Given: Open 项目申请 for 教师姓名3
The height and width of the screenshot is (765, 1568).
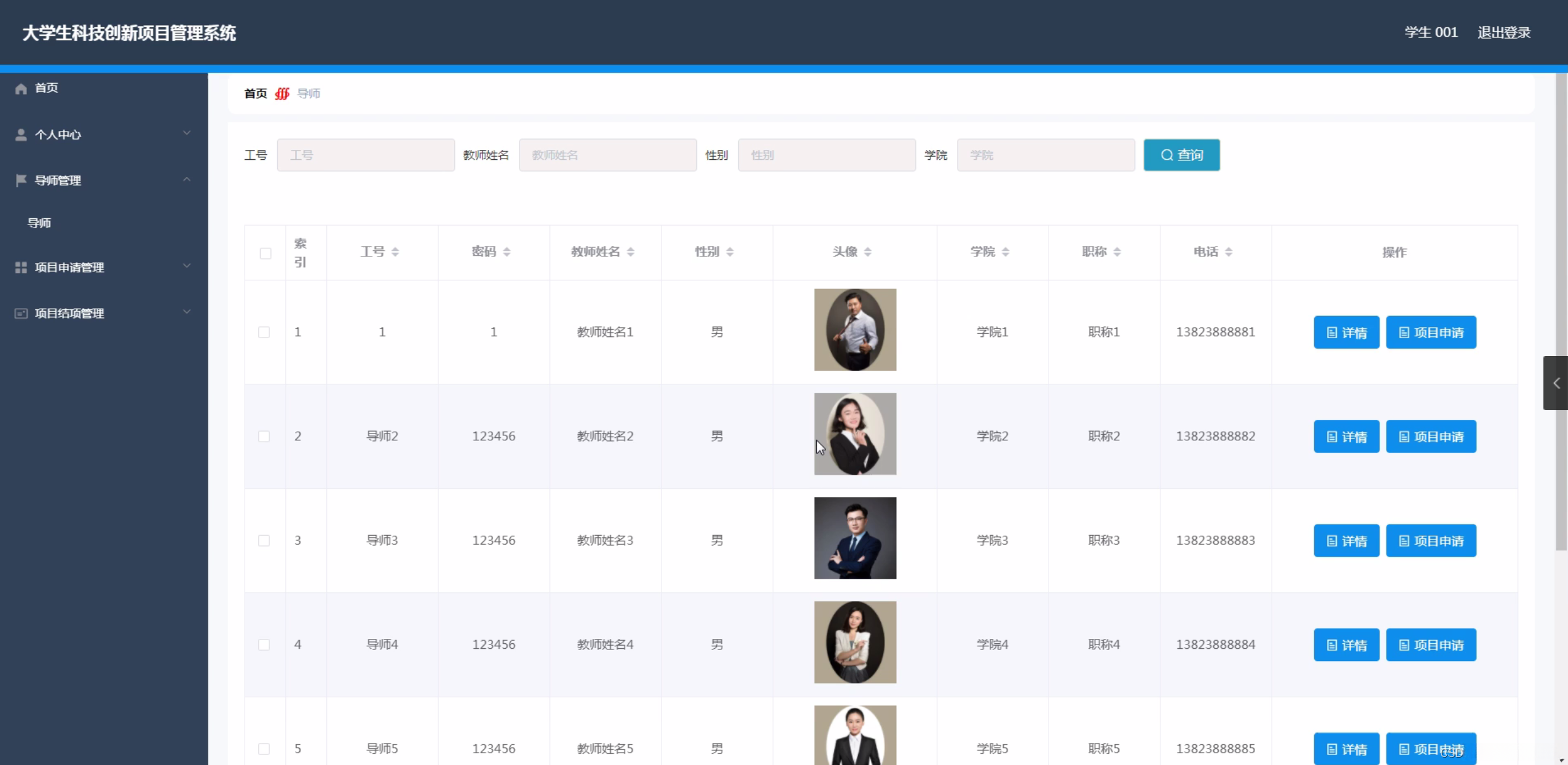Looking at the screenshot, I should coord(1431,541).
